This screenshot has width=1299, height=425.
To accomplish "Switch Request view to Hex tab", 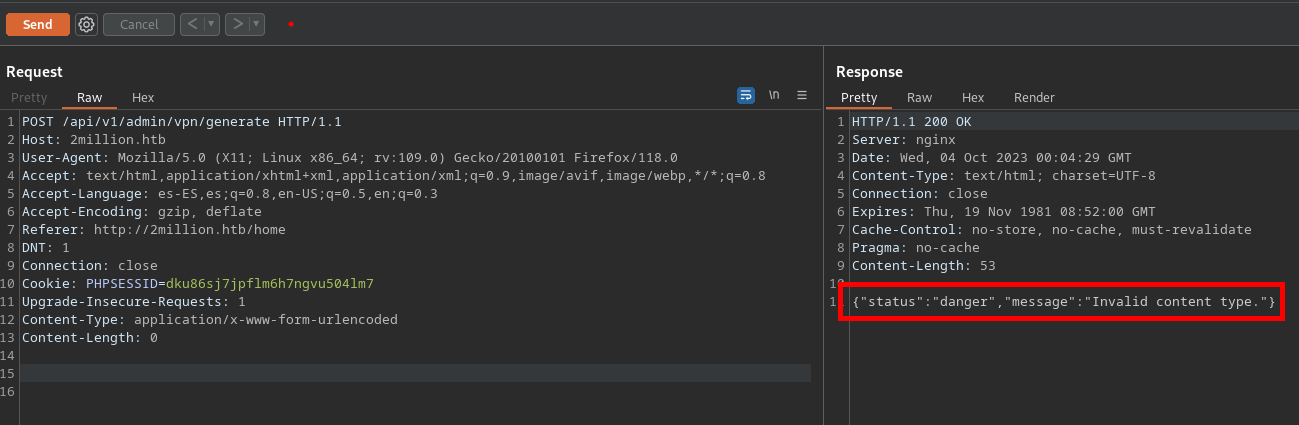I will [143, 98].
